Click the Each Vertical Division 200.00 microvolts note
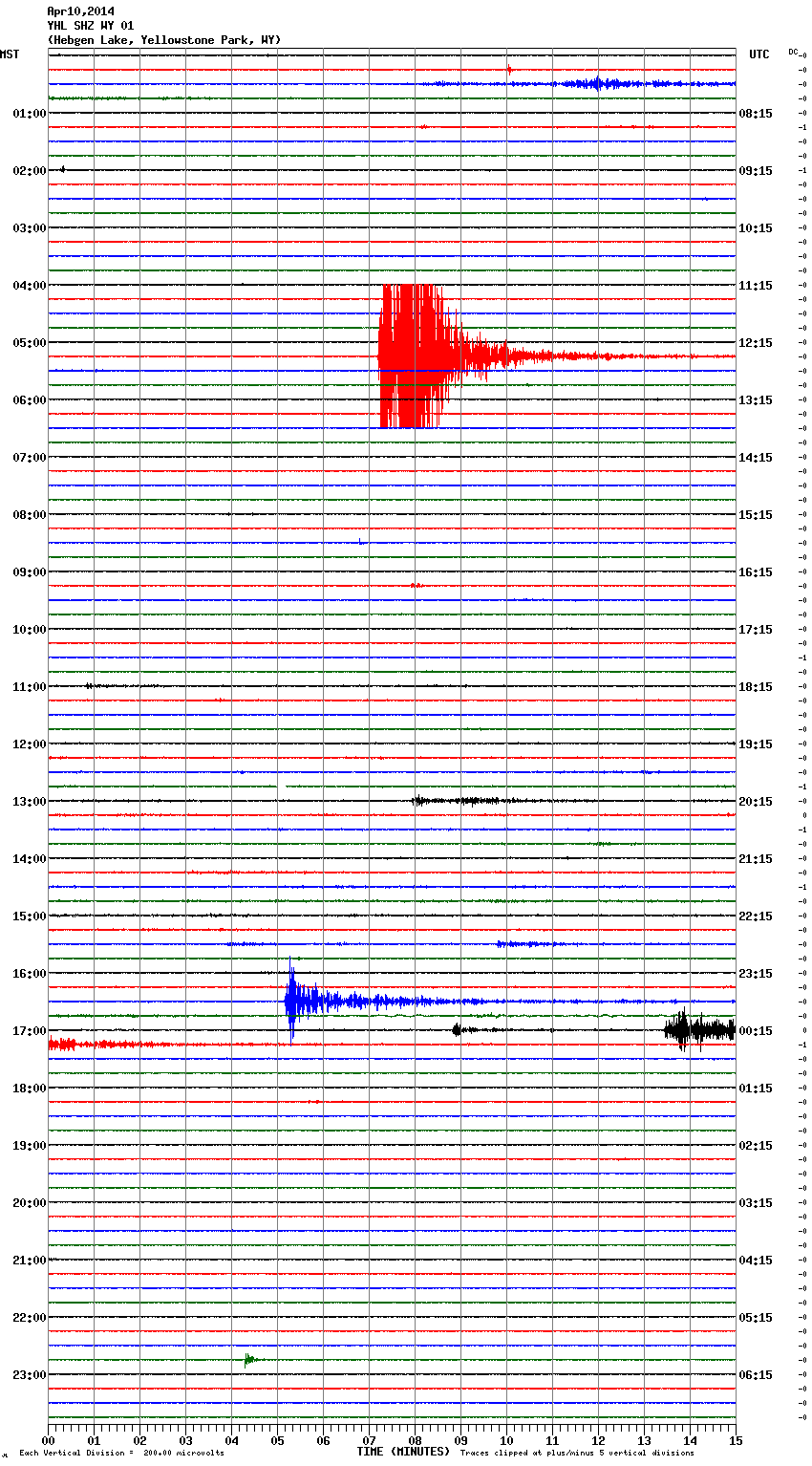The height and width of the screenshot is (1466, 812). point(121,1453)
